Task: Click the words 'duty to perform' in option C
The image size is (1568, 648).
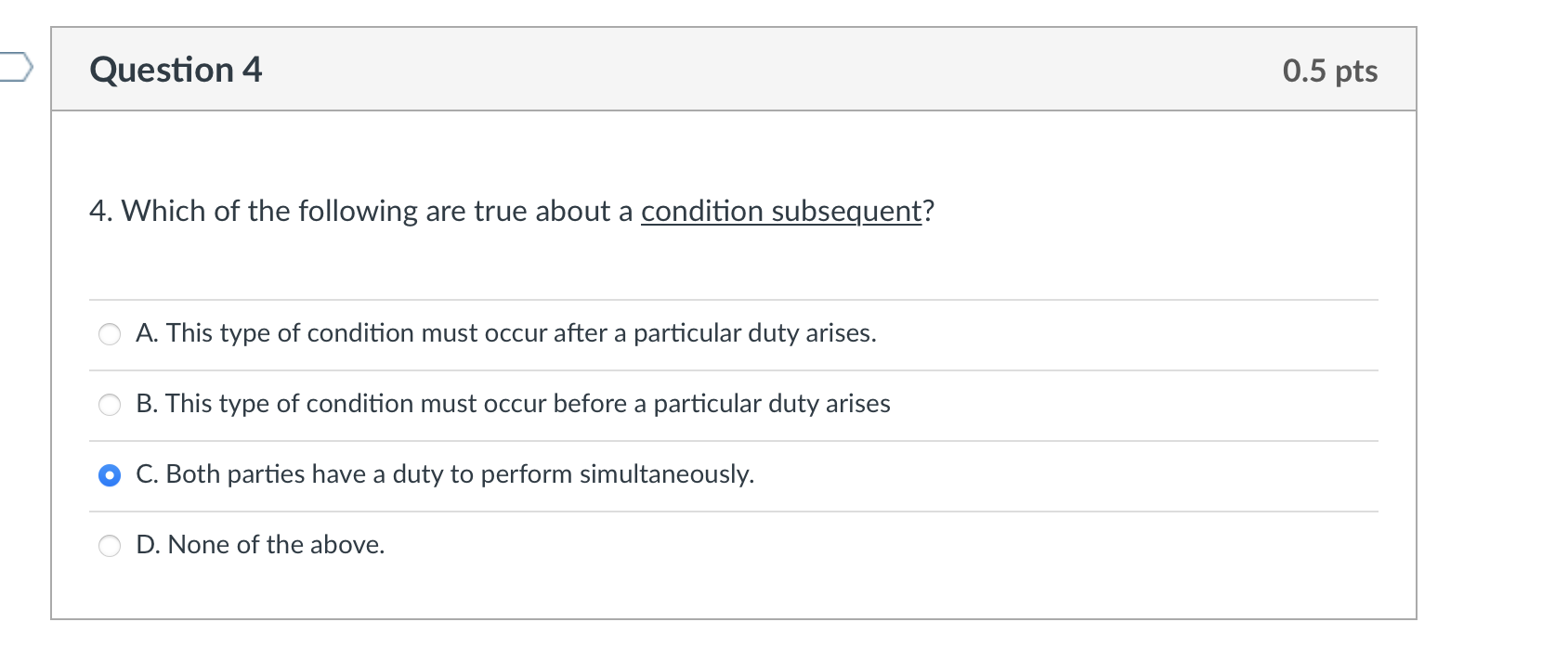Action: point(481,474)
